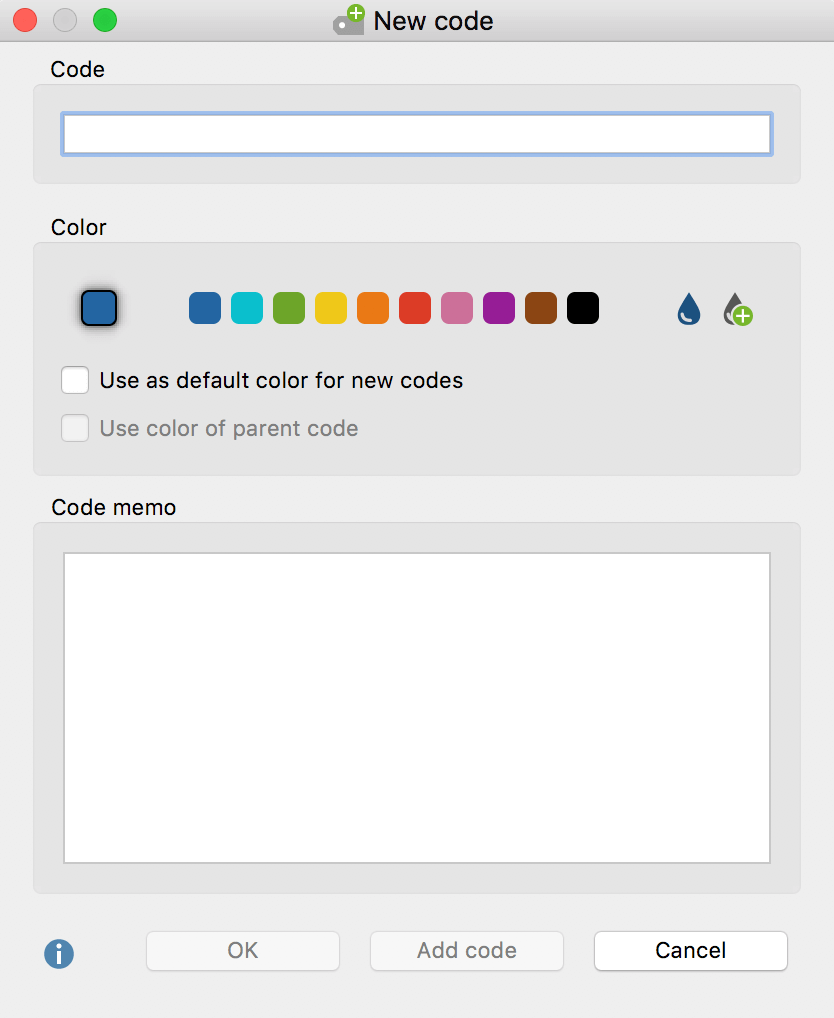Click the droplet icon with green plus
The image size is (834, 1018).
[x=738, y=309]
